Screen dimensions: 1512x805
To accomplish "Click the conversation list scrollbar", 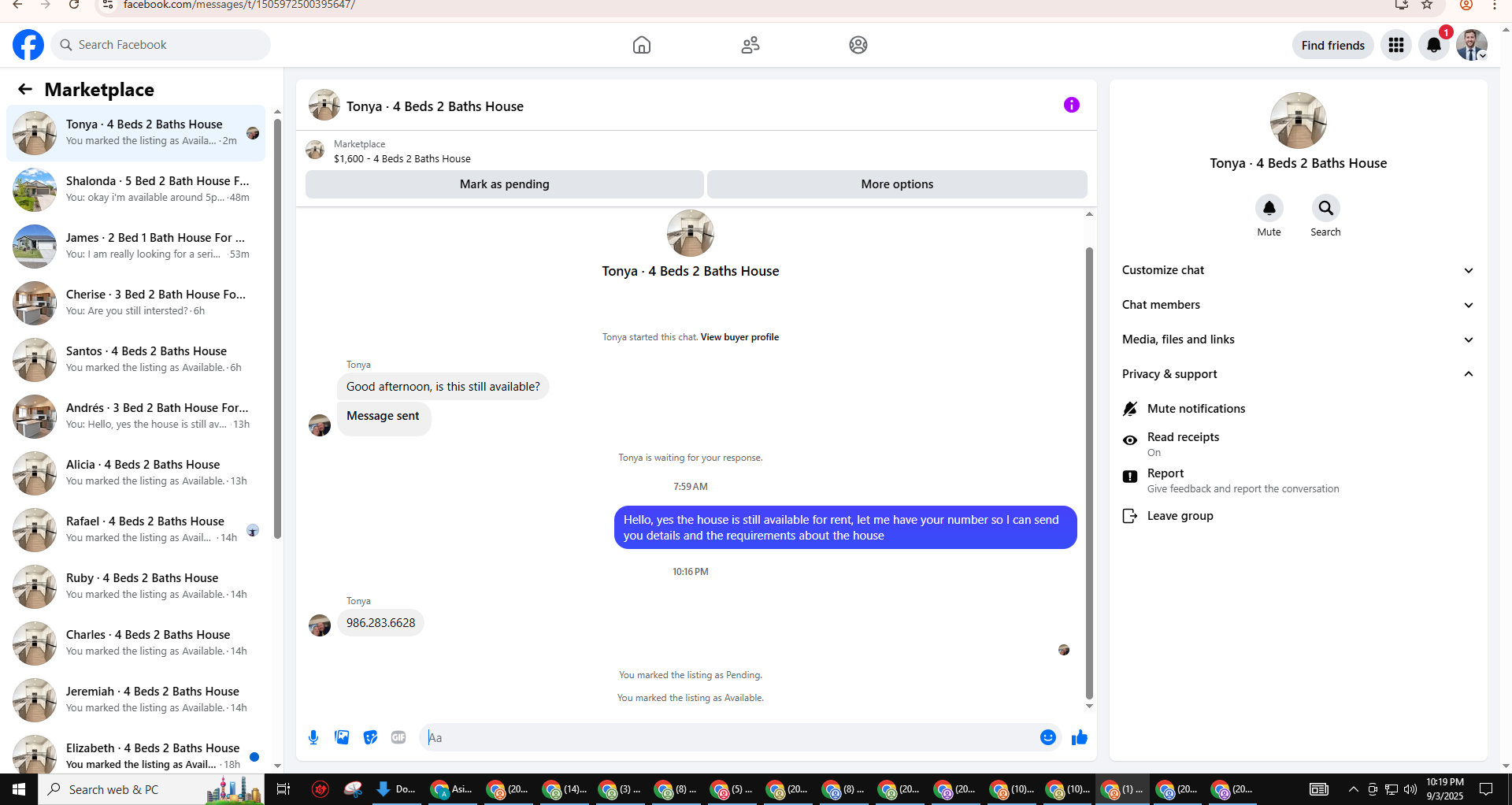I will tap(277, 328).
